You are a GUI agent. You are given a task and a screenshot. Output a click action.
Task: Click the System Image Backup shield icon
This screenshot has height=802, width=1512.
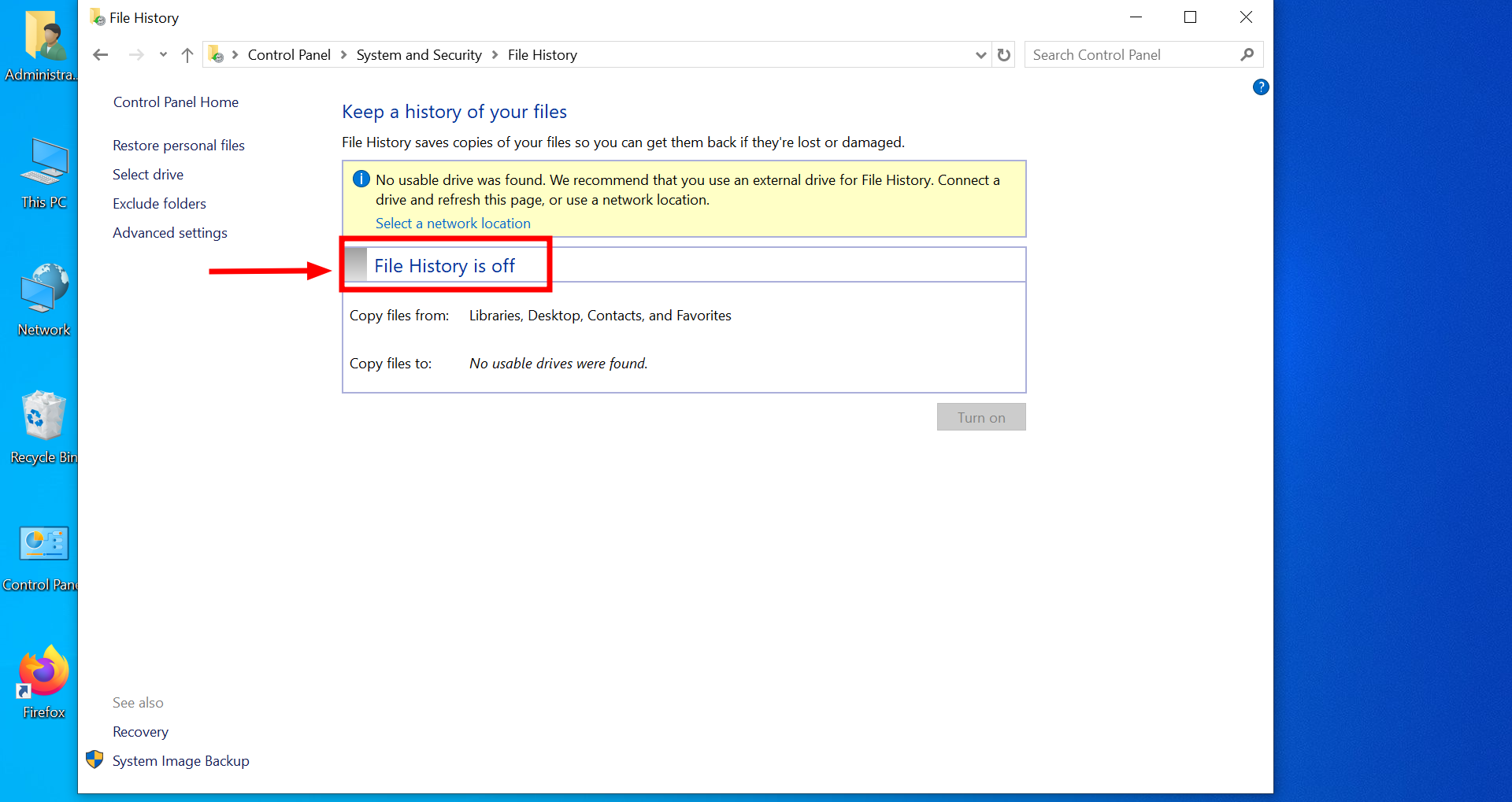94,760
